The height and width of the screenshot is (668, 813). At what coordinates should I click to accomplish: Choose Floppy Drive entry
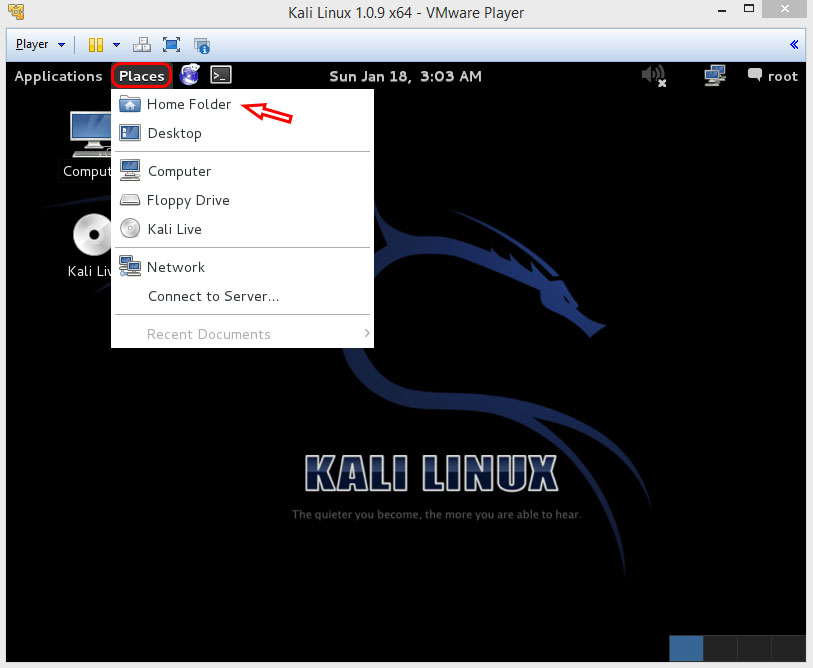[242, 200]
